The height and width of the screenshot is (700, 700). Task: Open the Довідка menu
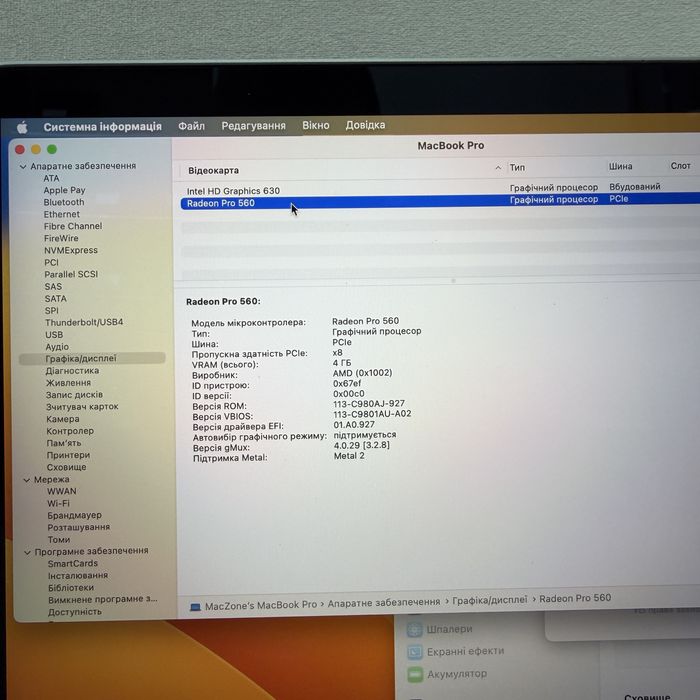(x=365, y=125)
